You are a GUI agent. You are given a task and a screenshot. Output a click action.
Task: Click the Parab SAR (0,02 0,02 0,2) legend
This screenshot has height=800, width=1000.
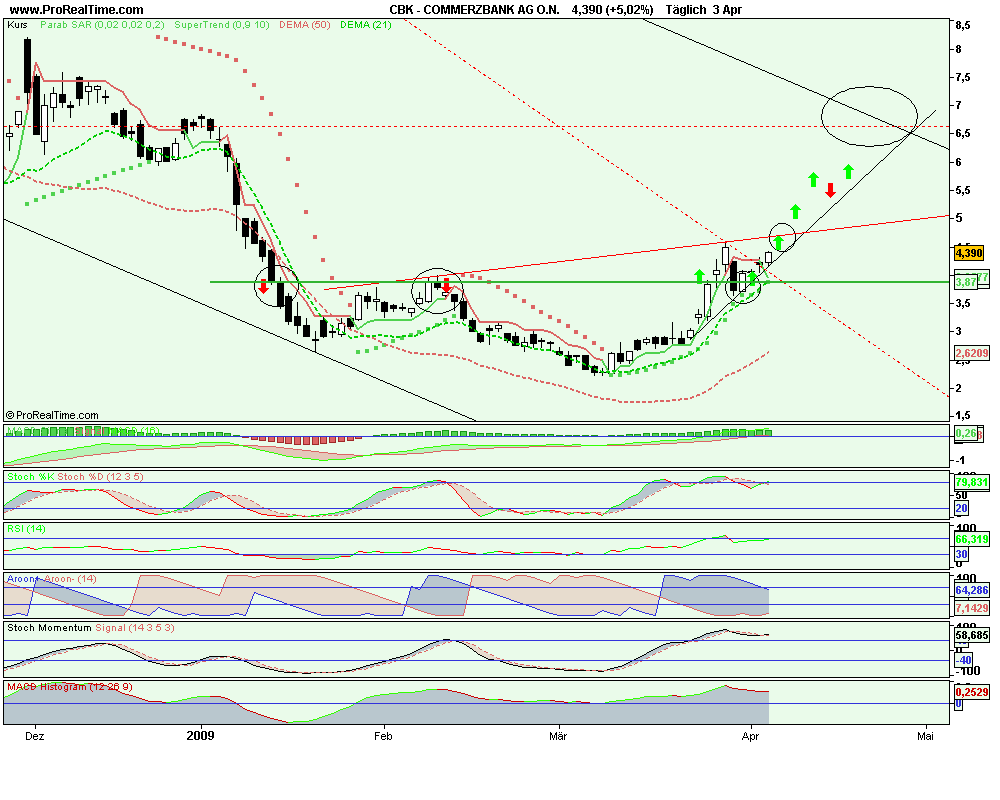click(x=102, y=25)
